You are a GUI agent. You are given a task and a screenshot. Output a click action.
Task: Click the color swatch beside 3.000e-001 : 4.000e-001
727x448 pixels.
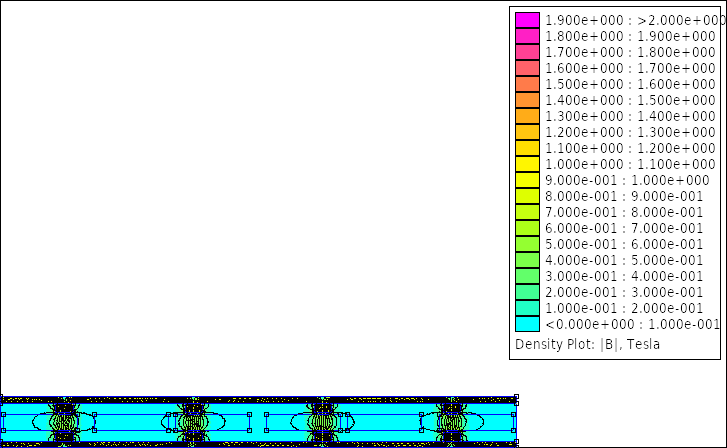click(527, 276)
